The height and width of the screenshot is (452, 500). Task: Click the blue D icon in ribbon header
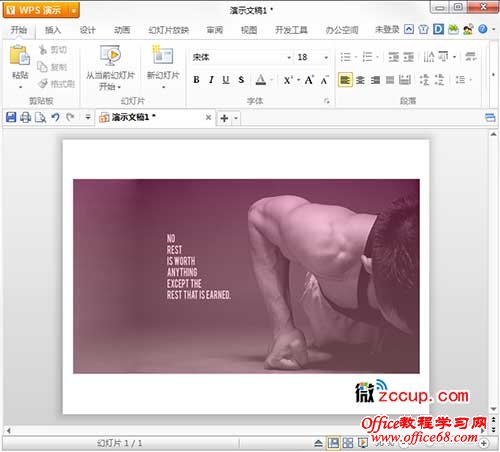pos(439,29)
